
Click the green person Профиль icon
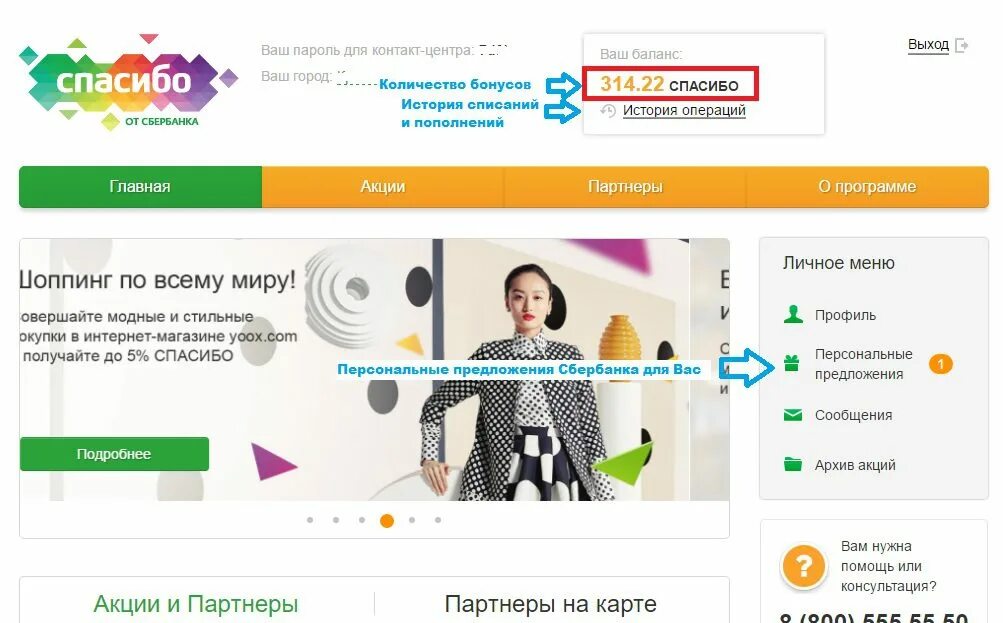(793, 314)
